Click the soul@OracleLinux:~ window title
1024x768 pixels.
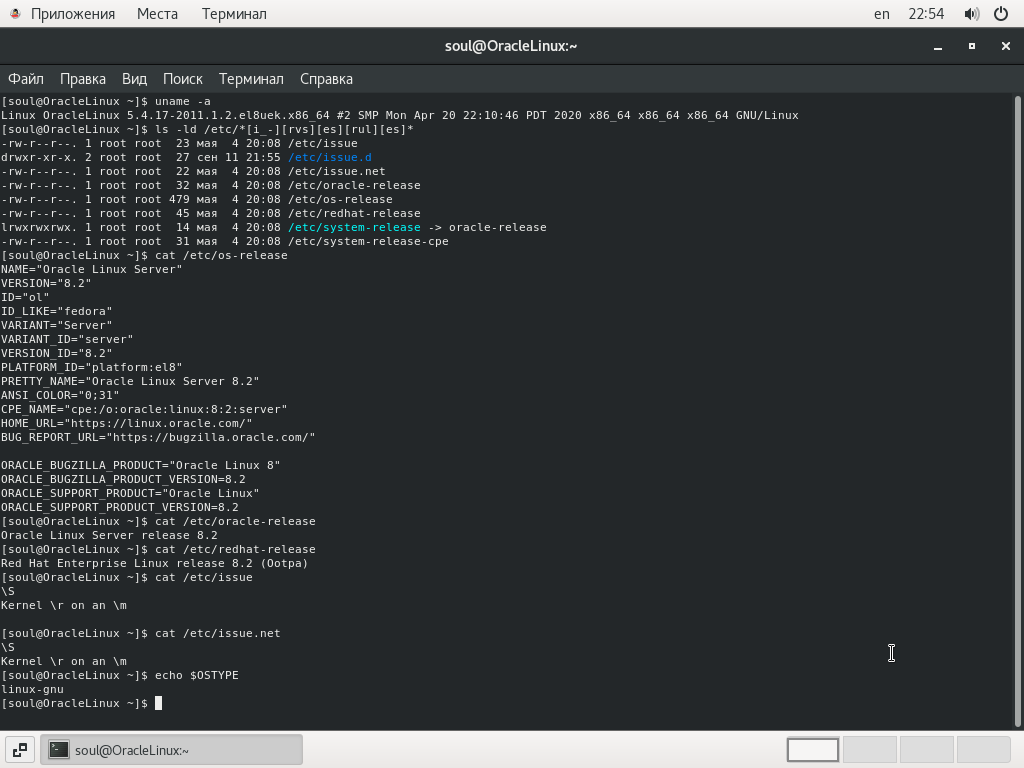[511, 46]
